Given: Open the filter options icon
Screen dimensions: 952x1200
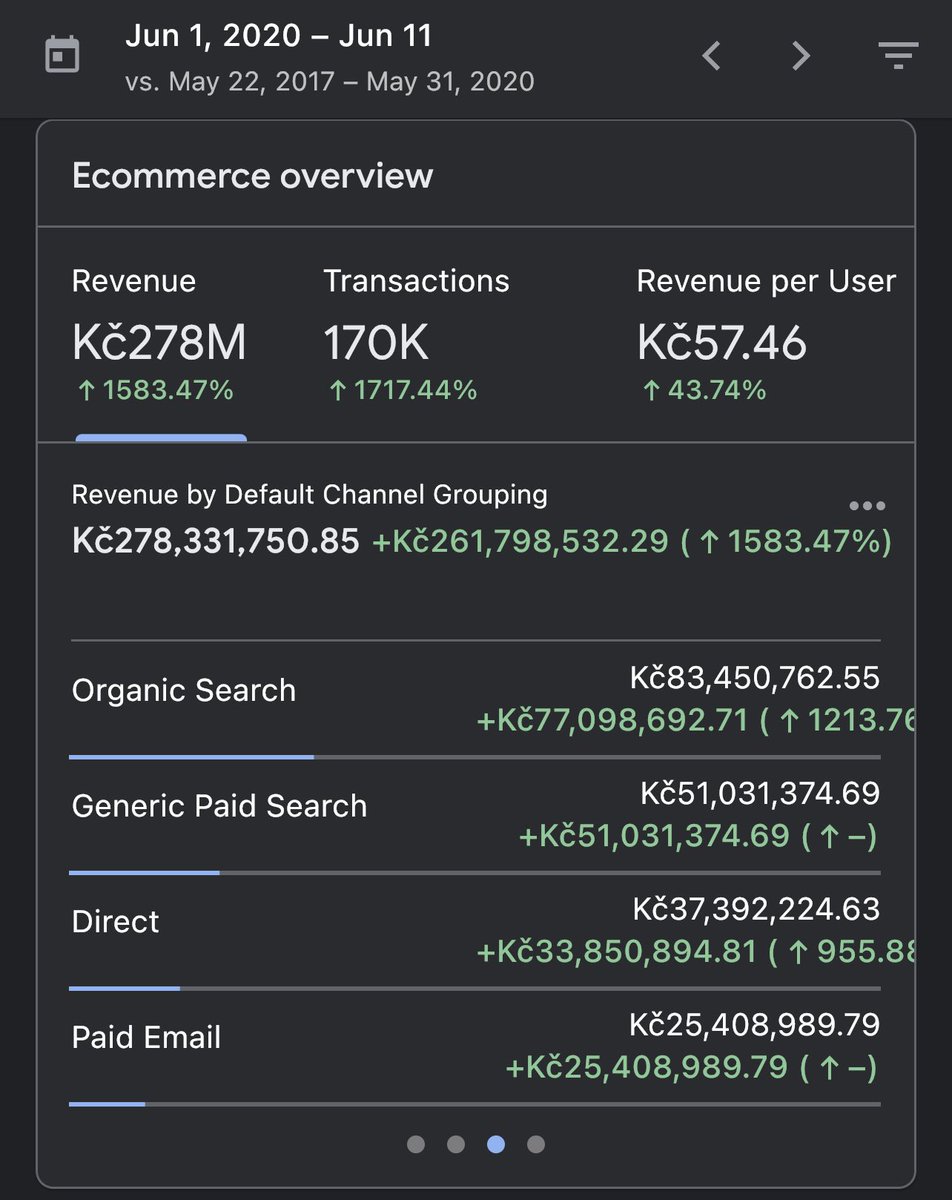Looking at the screenshot, I should click(898, 56).
